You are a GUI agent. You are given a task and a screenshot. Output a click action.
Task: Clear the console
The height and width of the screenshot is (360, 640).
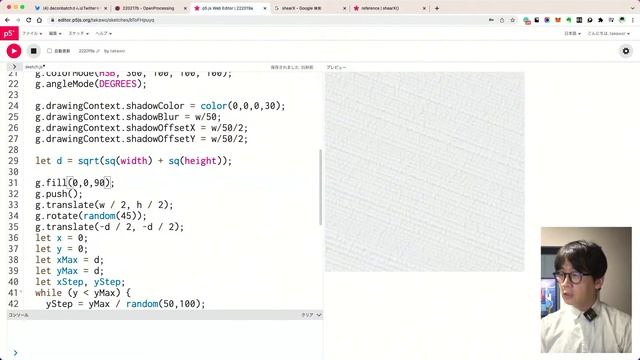click(307, 315)
